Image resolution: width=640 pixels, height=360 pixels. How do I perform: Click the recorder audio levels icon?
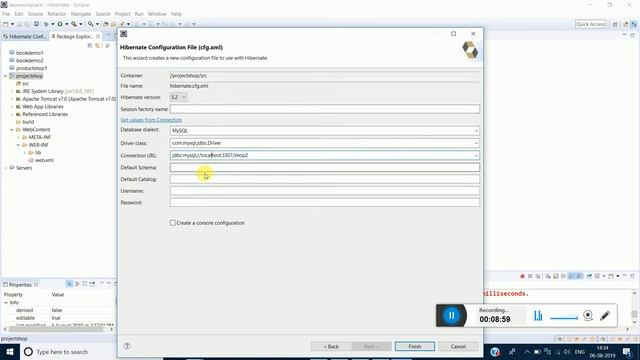538,315
